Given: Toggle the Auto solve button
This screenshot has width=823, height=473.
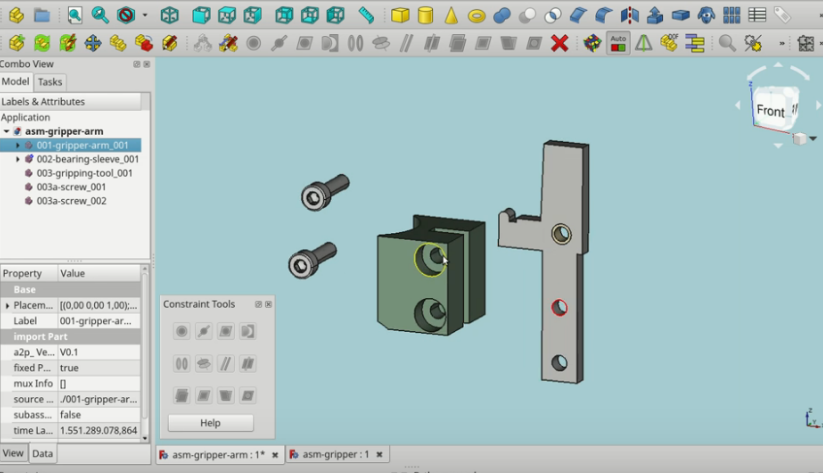Looking at the screenshot, I should [618, 43].
